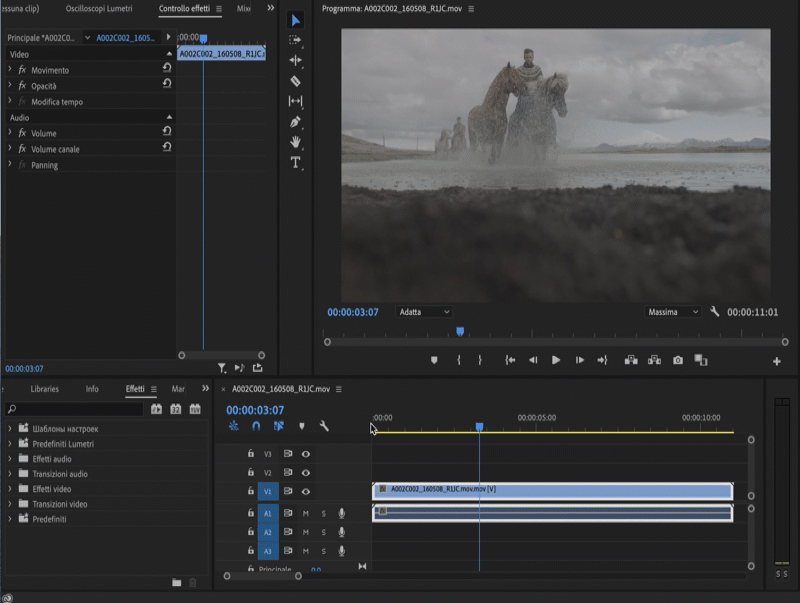Click the A002C002 video clip on V1

tap(552, 490)
